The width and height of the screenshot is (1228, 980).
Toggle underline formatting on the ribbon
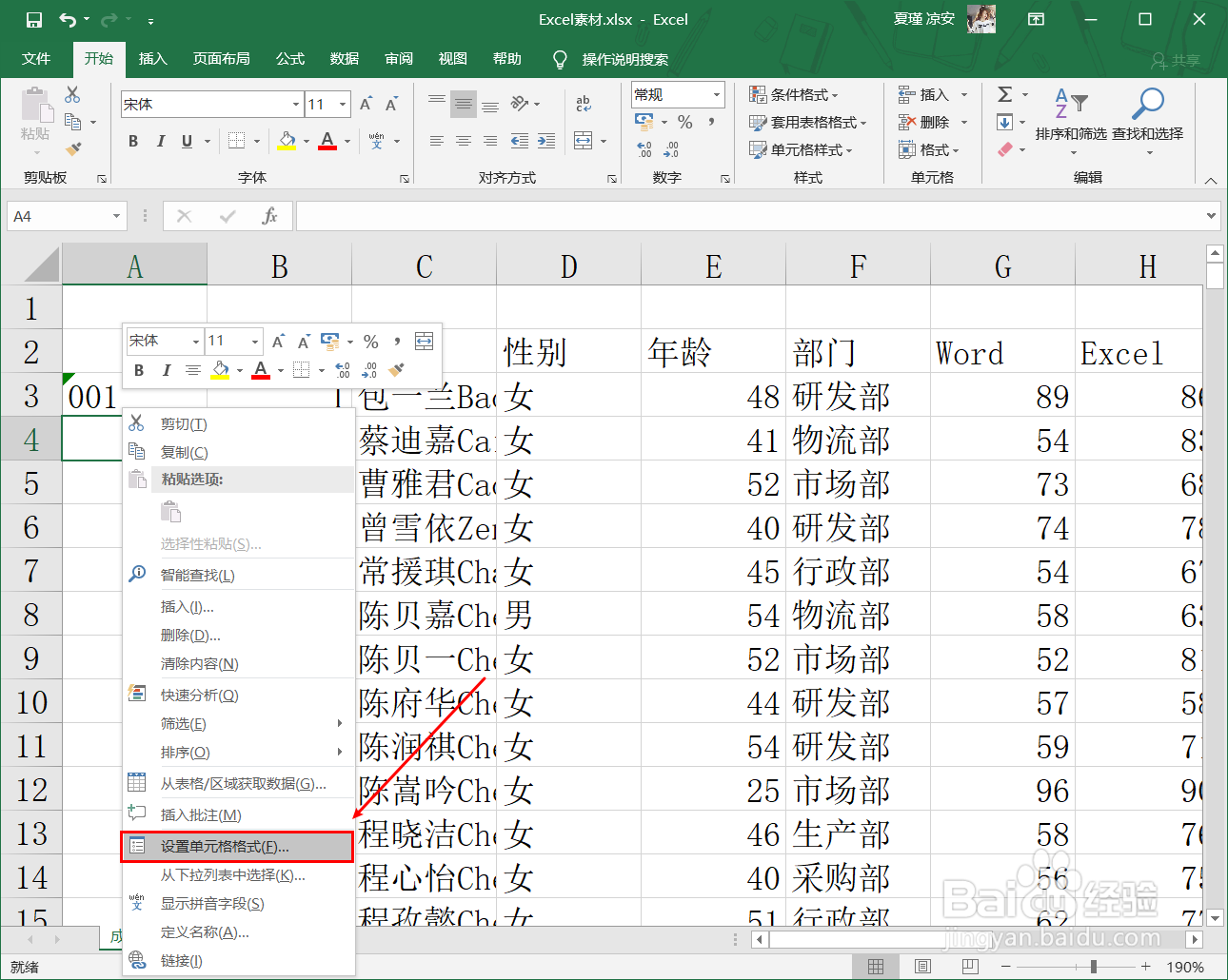point(187,141)
